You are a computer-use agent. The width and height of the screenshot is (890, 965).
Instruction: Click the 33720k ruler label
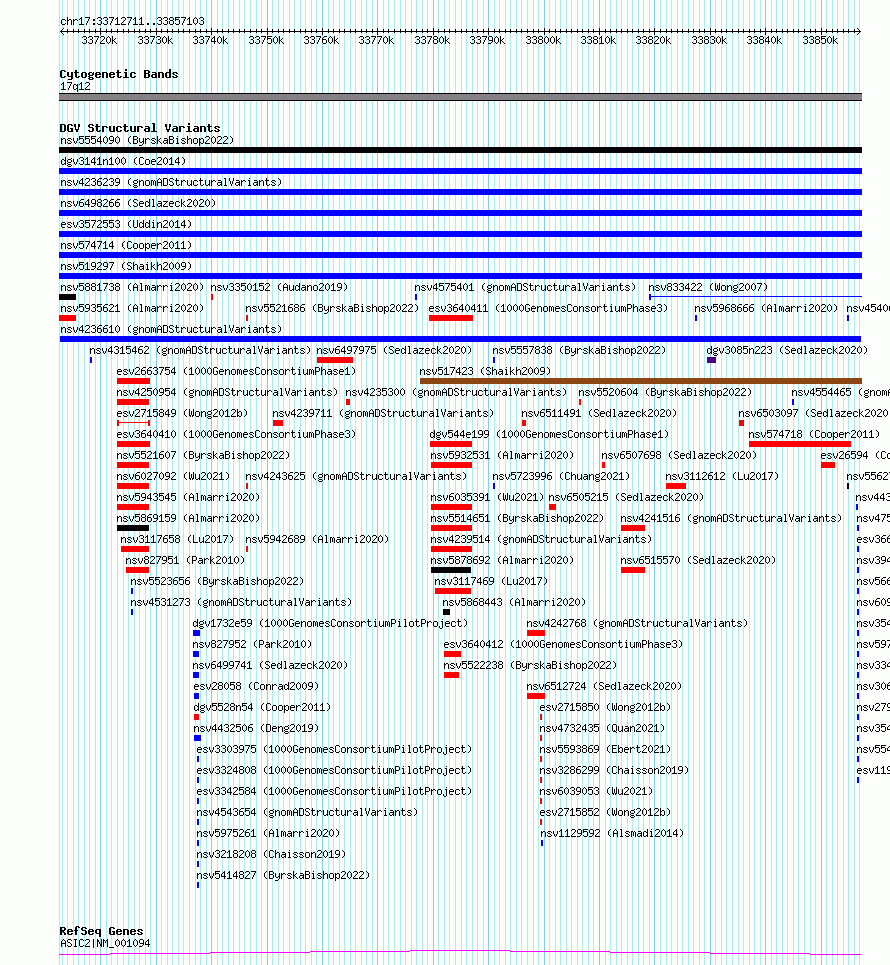point(99,41)
